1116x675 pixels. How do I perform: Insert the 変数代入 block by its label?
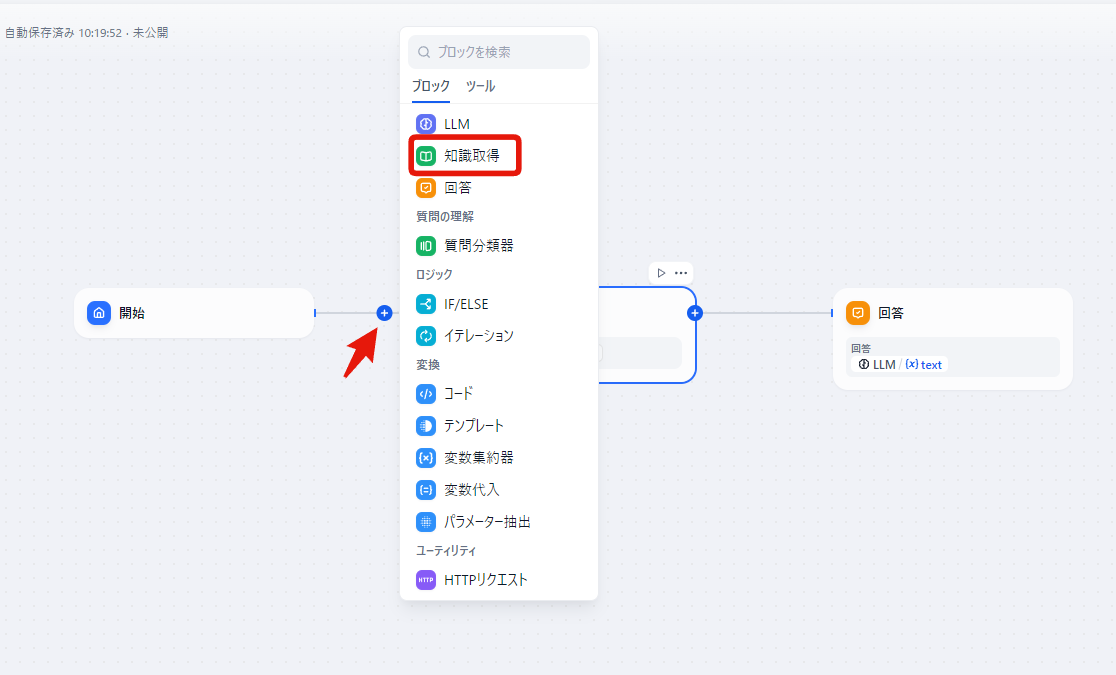pyautogui.click(x=472, y=490)
